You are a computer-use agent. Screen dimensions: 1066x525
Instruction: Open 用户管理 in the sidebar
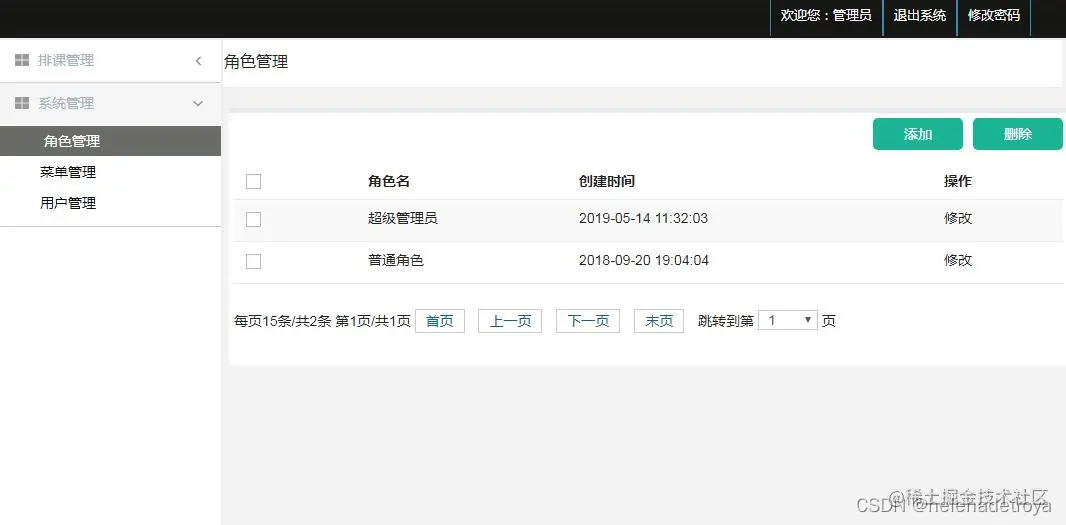68,203
